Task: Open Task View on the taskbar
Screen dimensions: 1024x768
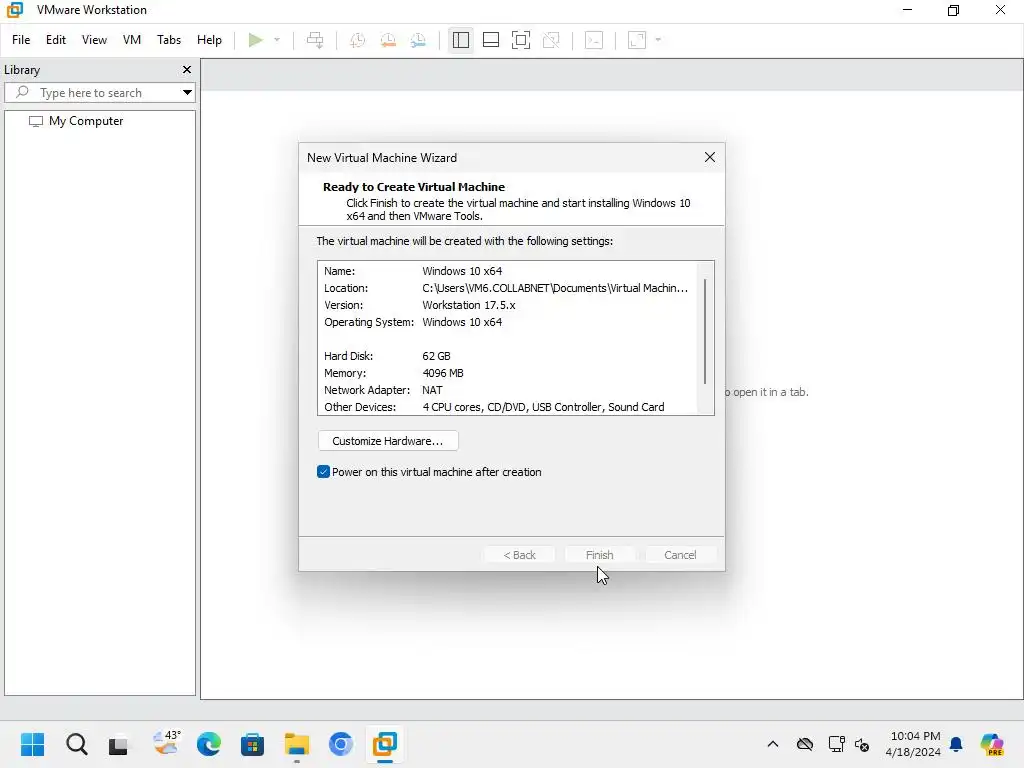Action: pos(119,744)
